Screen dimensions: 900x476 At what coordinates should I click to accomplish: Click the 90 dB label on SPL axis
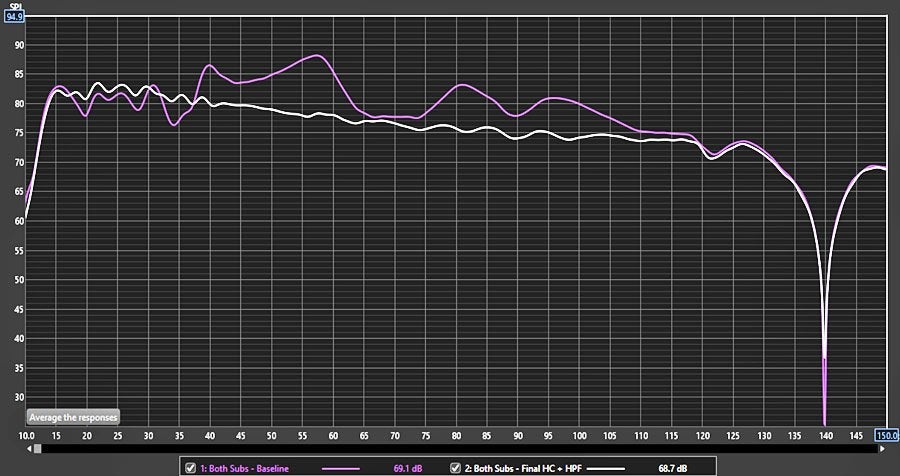[17, 45]
